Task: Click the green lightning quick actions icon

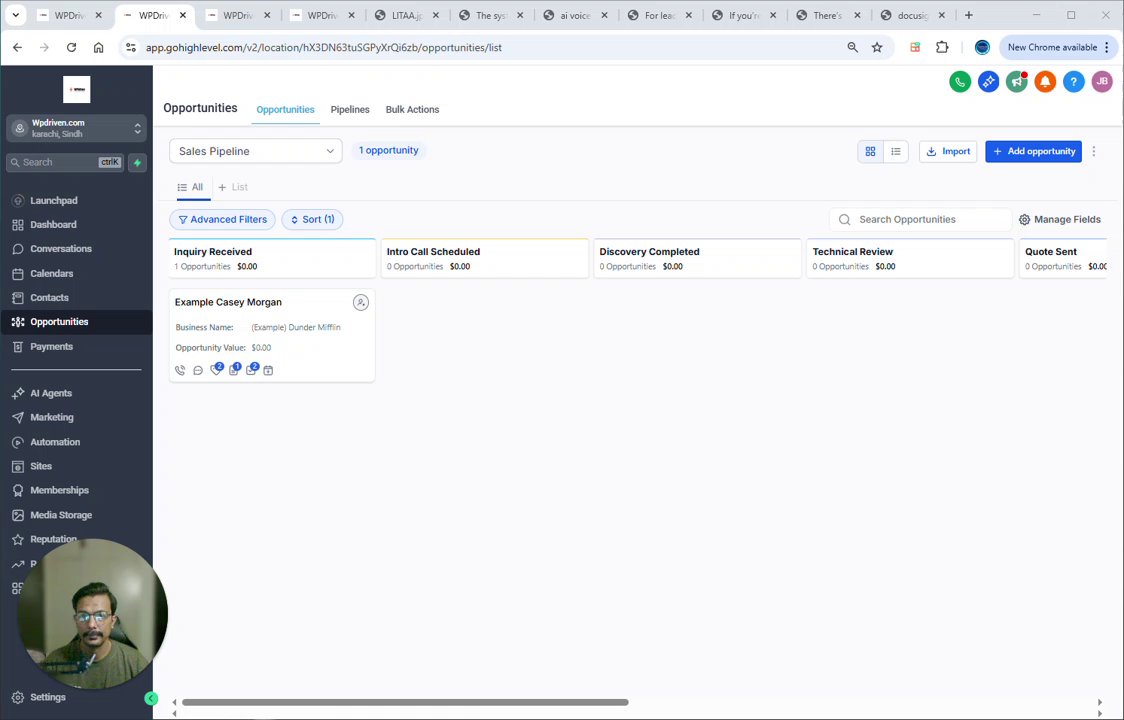Action: [137, 163]
